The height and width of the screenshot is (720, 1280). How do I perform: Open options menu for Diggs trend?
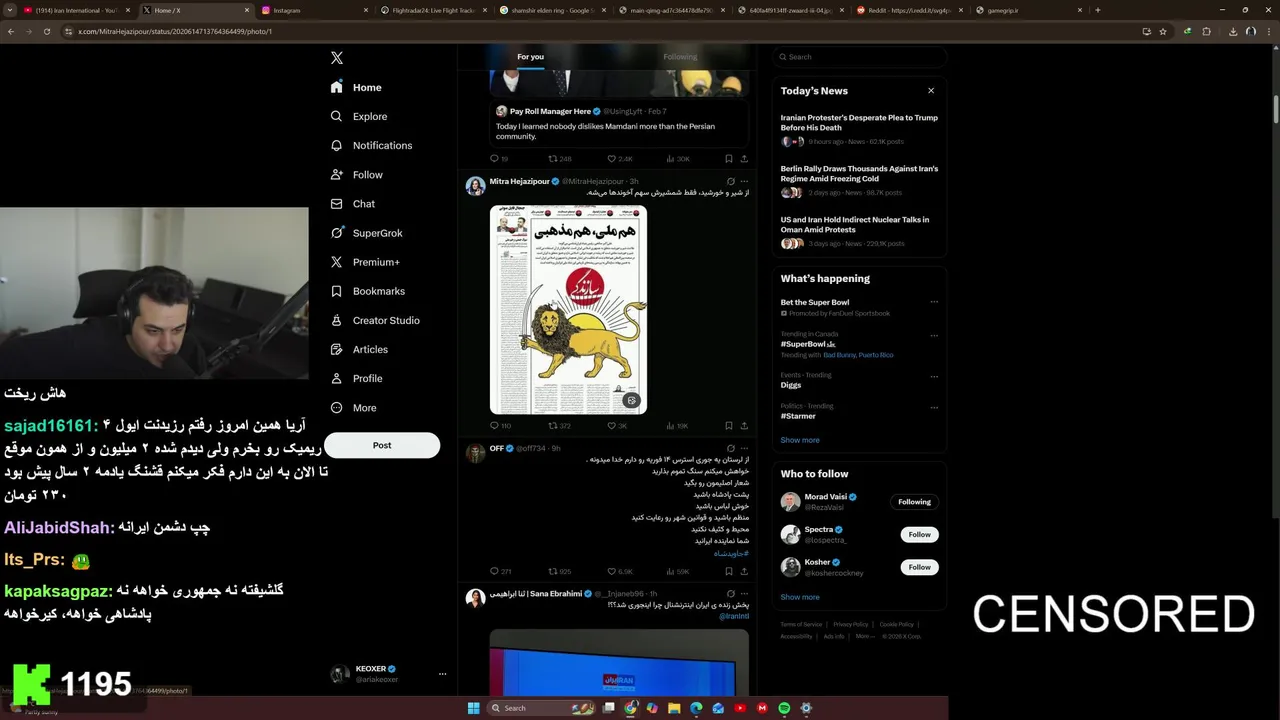[934, 377]
